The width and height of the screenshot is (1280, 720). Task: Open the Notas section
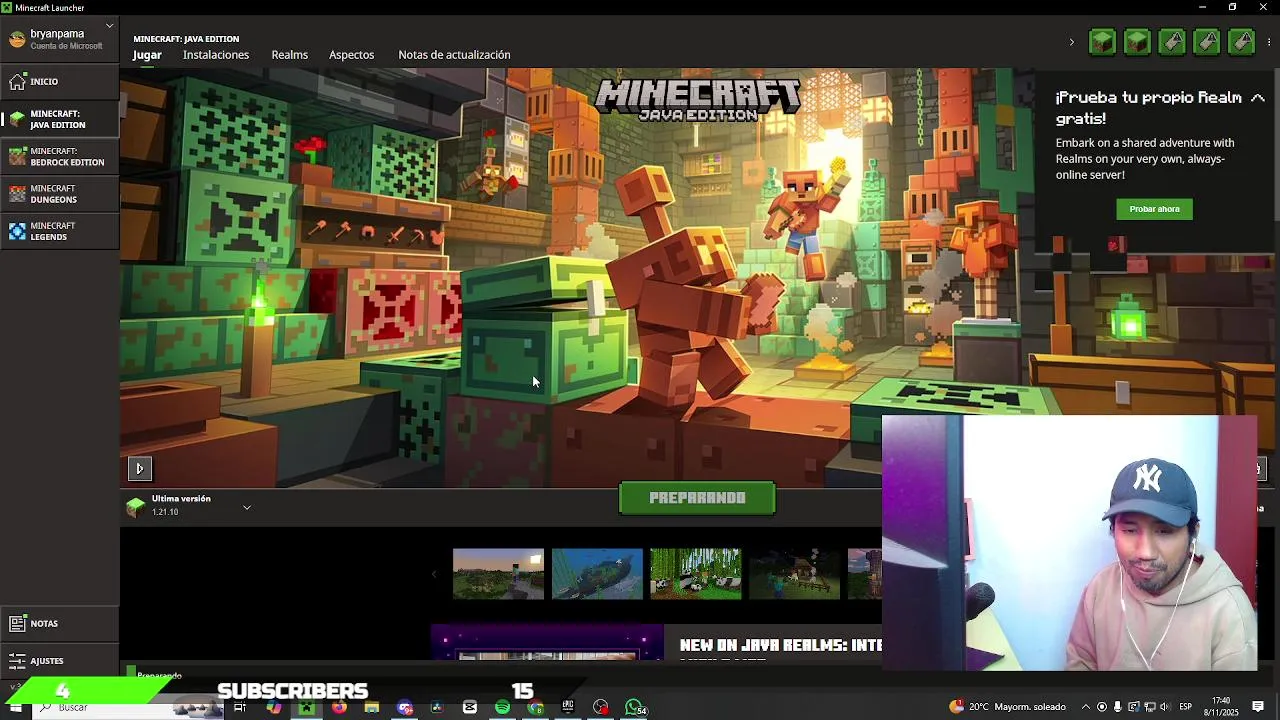[60, 623]
